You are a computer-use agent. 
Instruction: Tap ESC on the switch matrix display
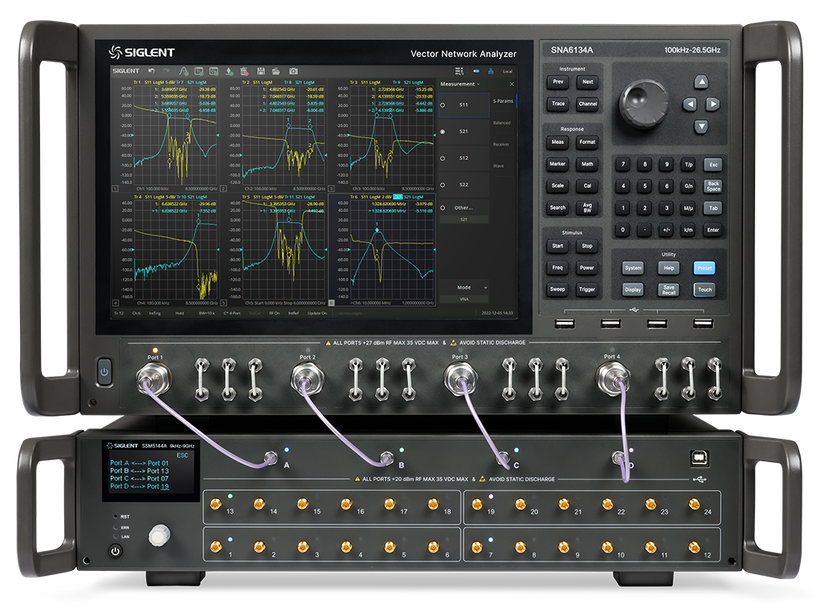pyautogui.click(x=182, y=455)
